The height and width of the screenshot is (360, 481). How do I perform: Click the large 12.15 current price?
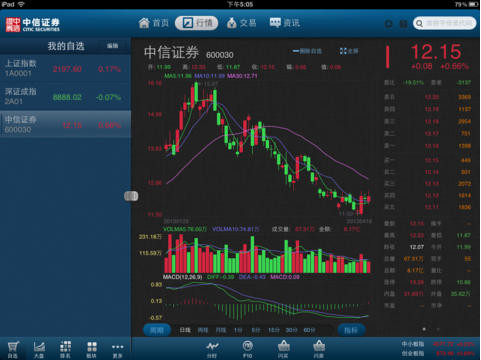coord(436,52)
